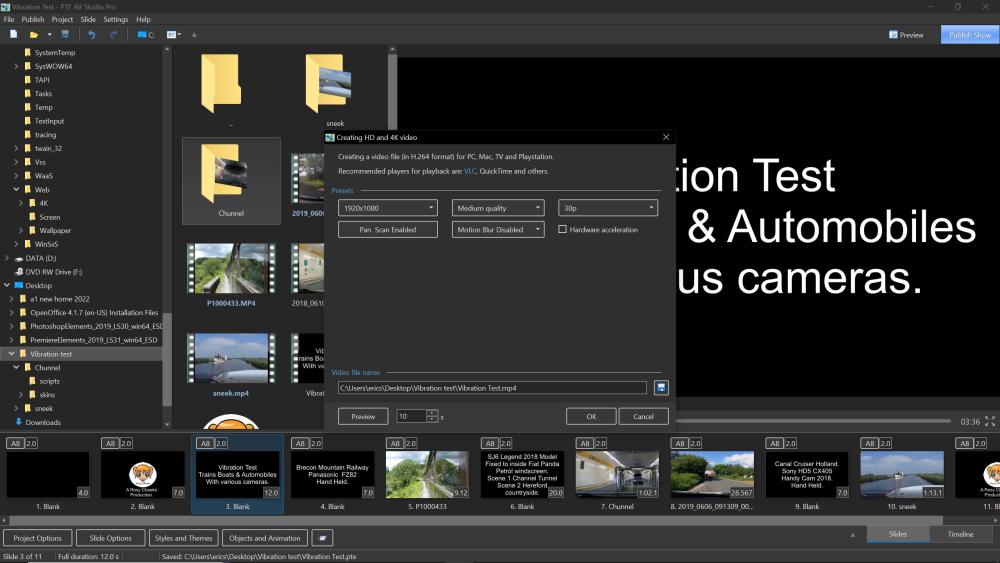
Task: Click the Open project folder icon
Action: click(x=34, y=35)
